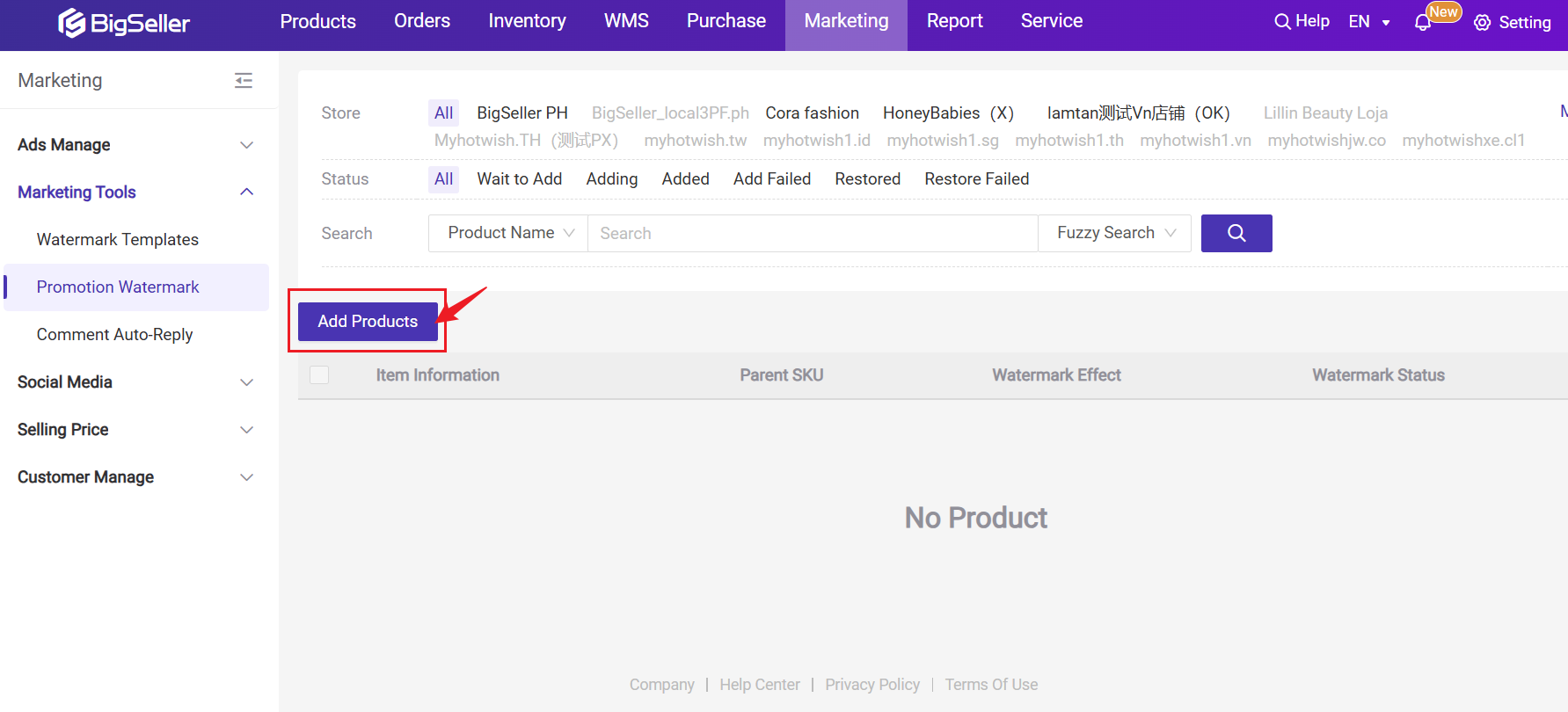The image size is (1568, 712).
Task: Filter by myhotwish1.vn store
Action: [x=1195, y=141]
